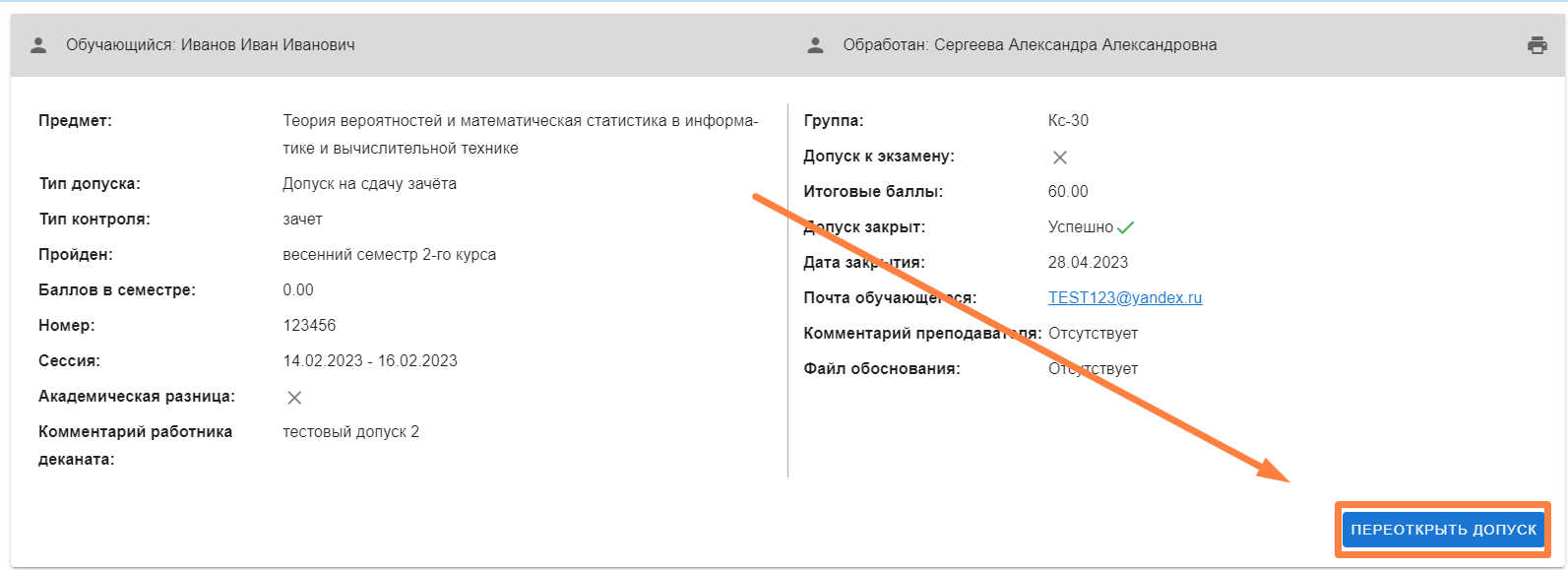Click the X mark next to Допуск к экзамену
Screen dimensions: 1568x570
(x=1059, y=158)
